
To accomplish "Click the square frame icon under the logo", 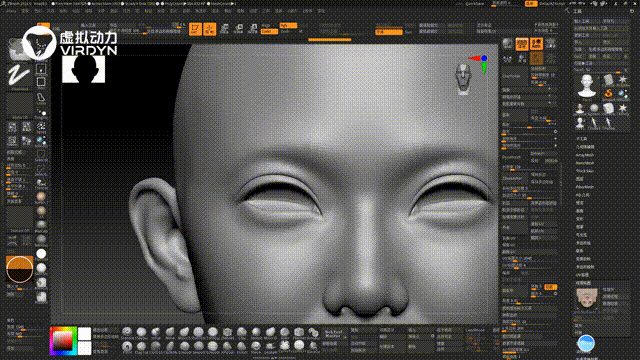I will tap(41, 82).
